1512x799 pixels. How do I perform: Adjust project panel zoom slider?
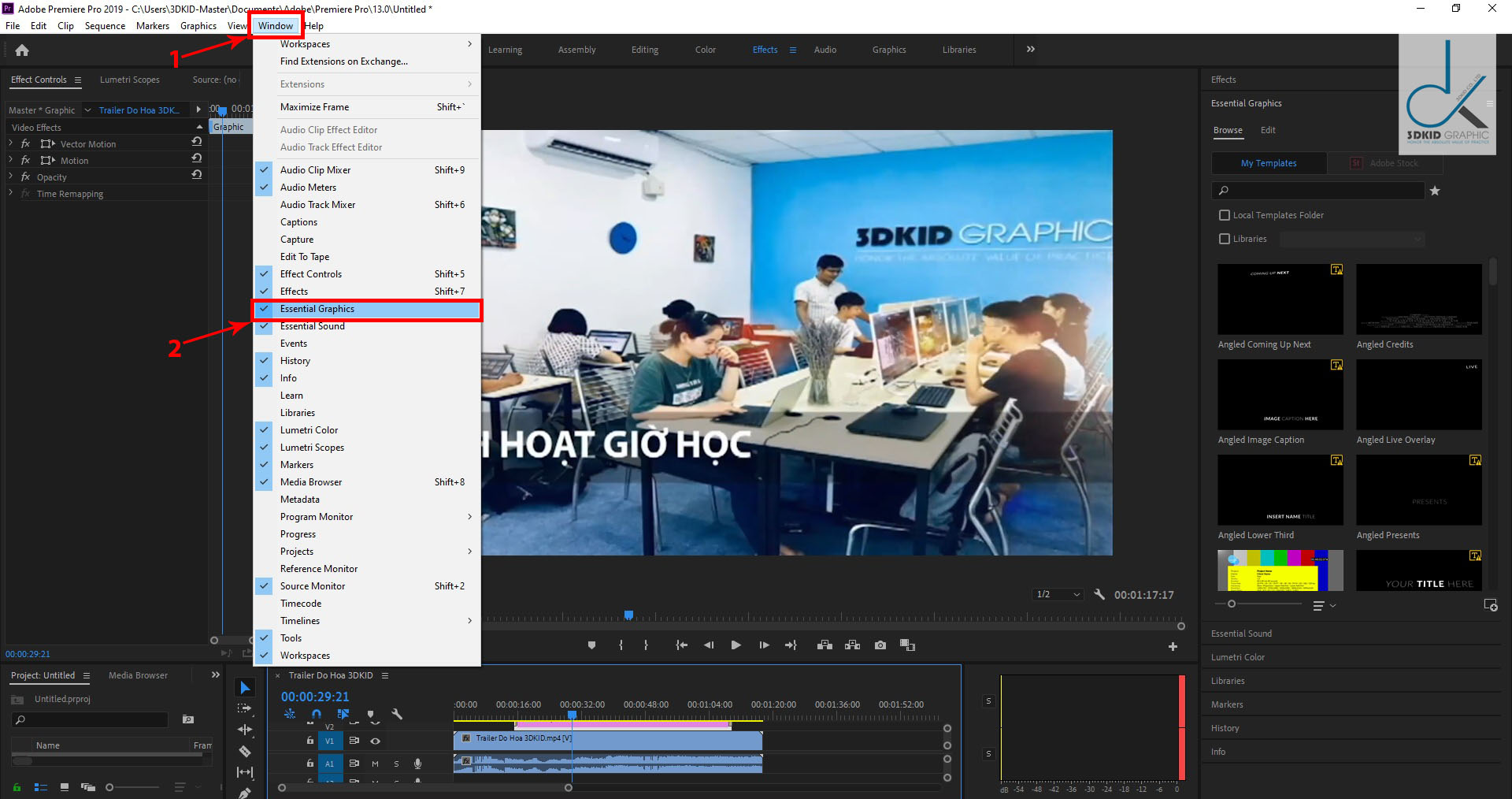(109, 787)
